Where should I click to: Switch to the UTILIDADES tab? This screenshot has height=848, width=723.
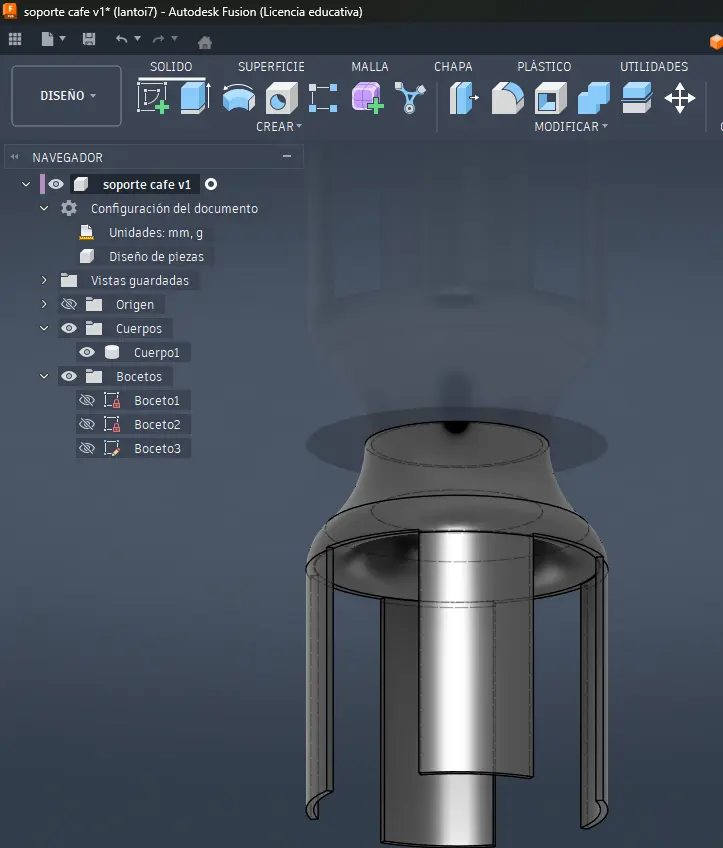(654, 67)
